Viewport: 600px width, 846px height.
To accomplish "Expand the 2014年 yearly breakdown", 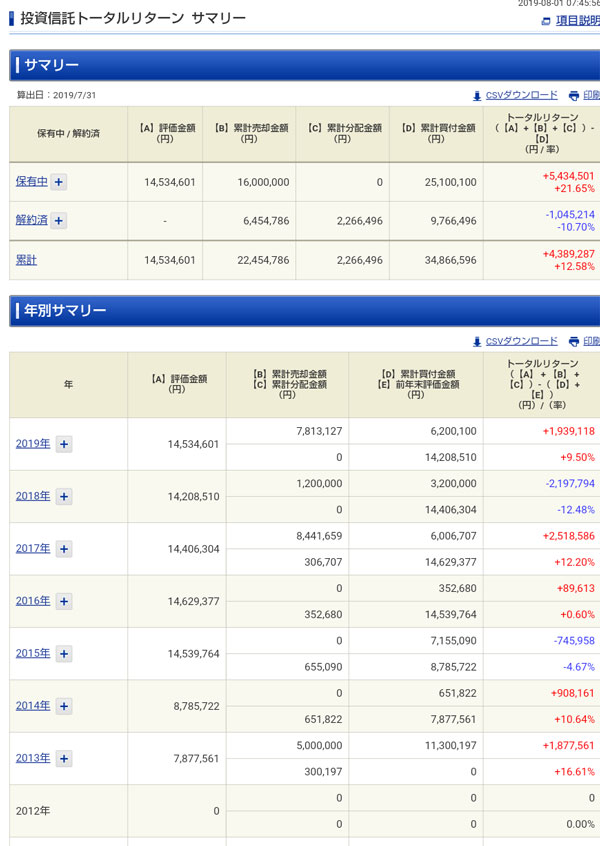I will click(x=63, y=706).
